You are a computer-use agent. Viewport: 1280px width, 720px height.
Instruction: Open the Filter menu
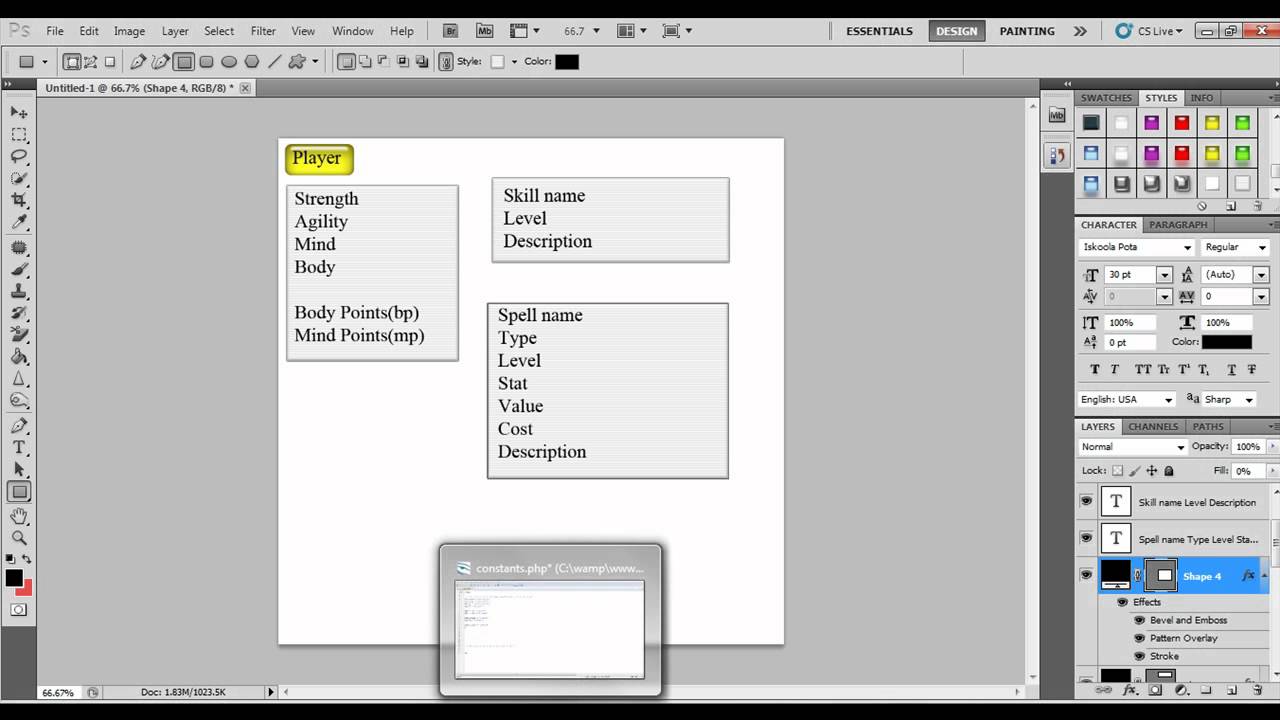[x=263, y=31]
